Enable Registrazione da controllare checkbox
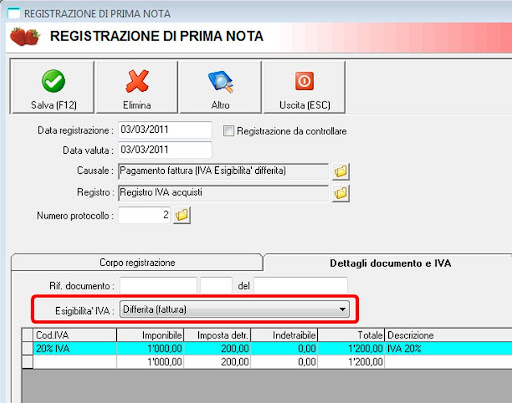512x403 pixels. [228, 131]
